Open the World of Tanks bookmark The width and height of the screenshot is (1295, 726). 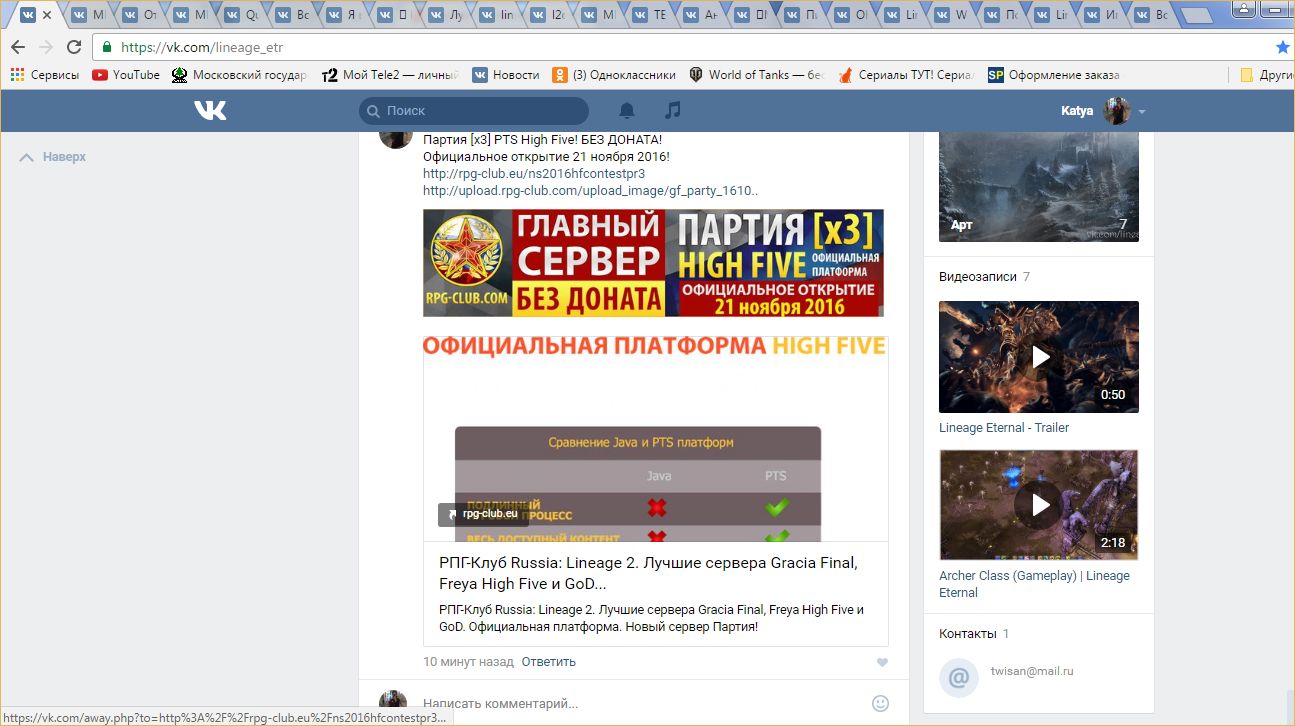pyautogui.click(x=757, y=75)
